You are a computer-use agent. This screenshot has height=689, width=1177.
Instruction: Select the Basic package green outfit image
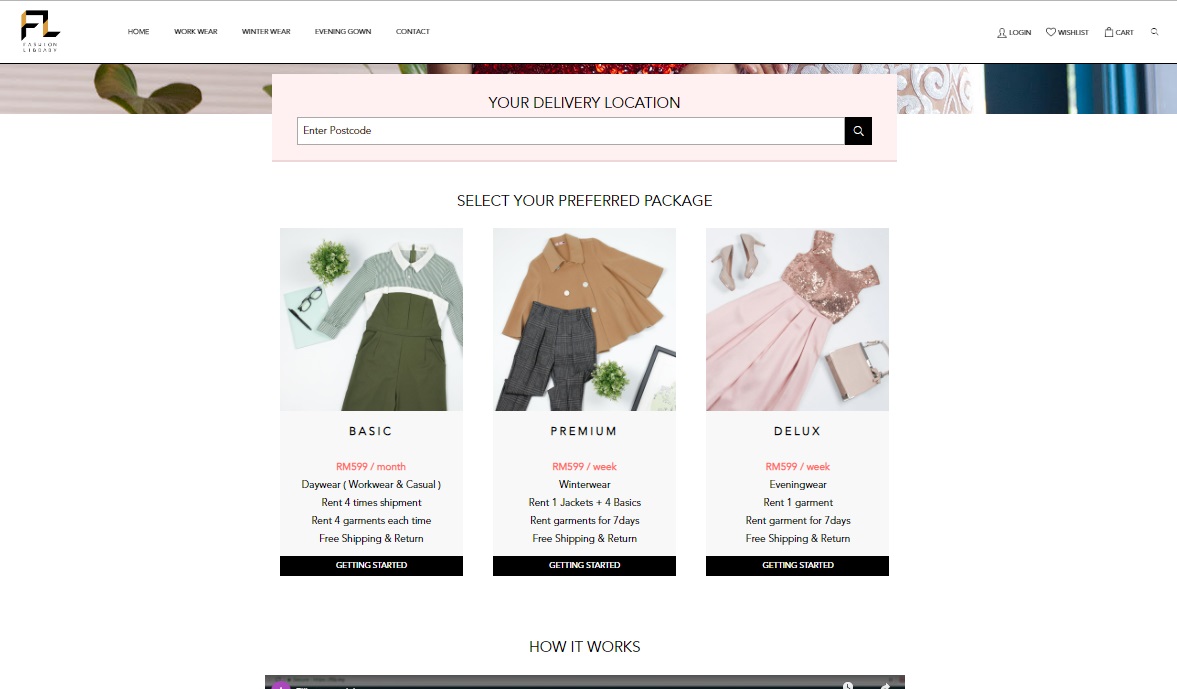[x=371, y=319]
